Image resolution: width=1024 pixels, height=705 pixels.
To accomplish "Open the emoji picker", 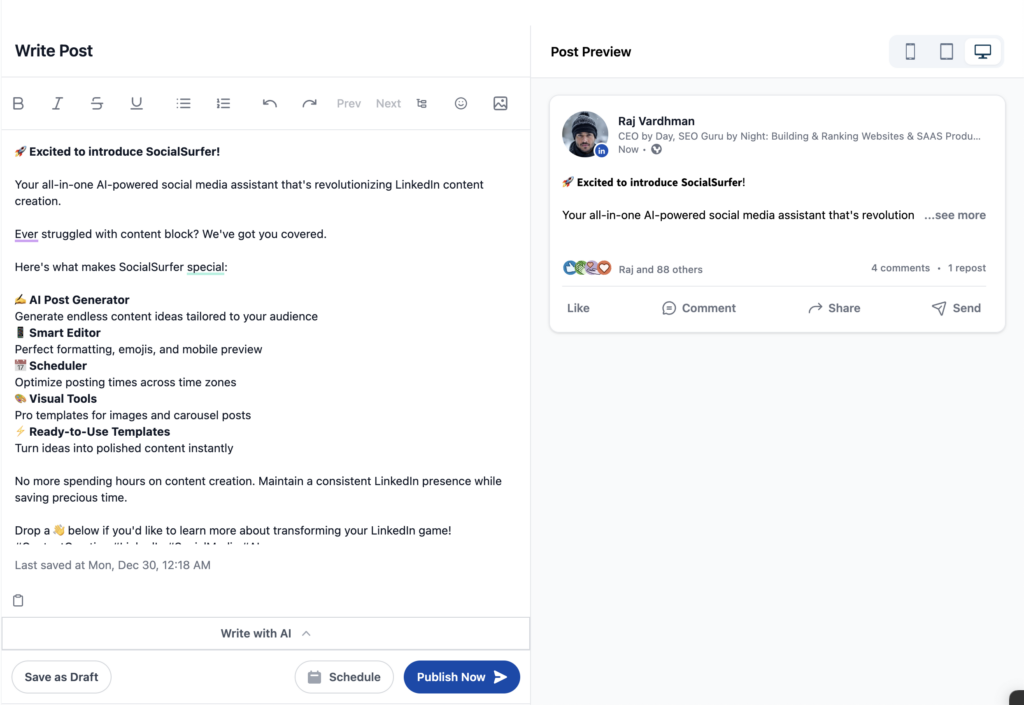I will point(461,103).
